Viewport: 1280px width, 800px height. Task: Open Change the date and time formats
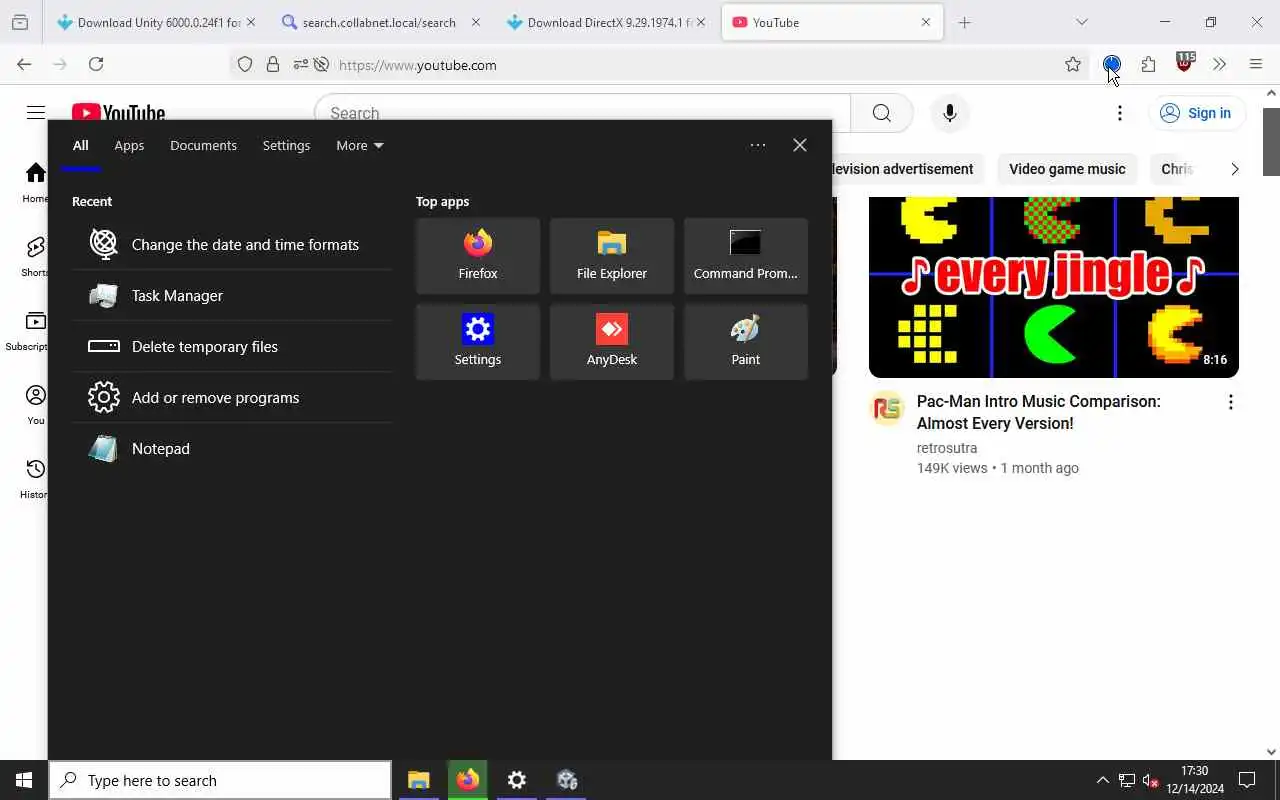coord(232,244)
